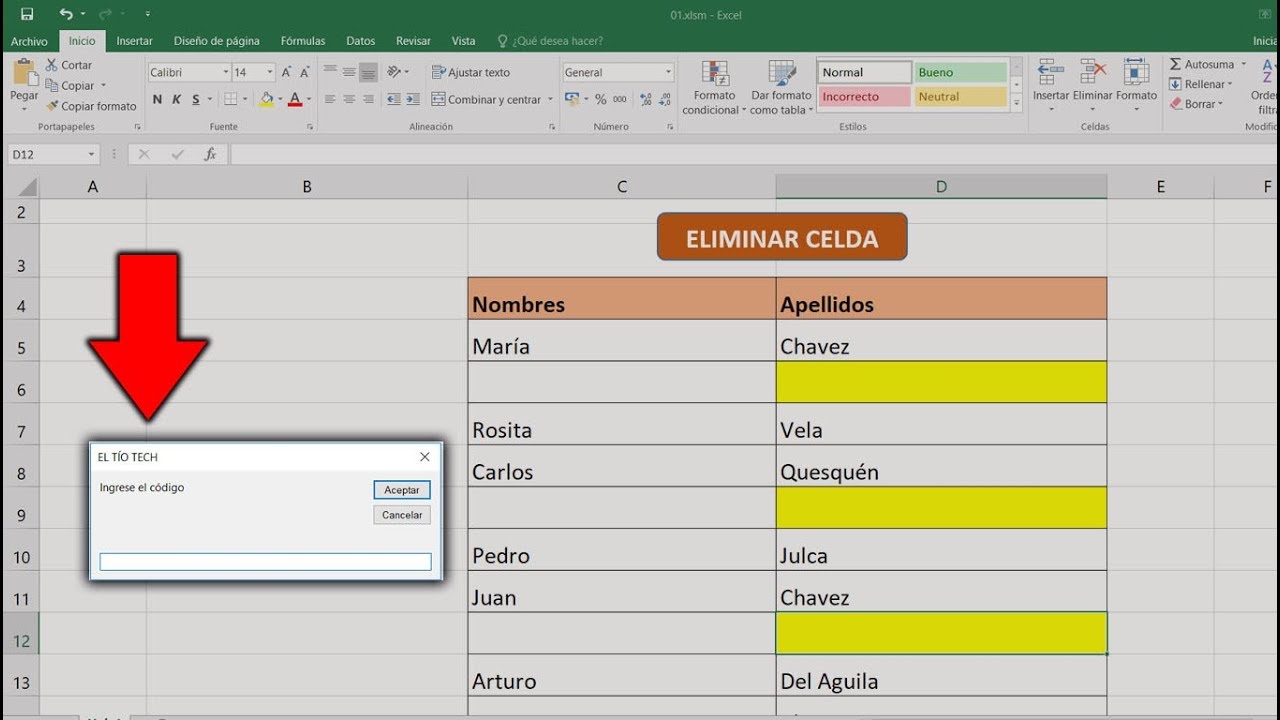The height and width of the screenshot is (720, 1280).
Task: Expand the cell styles gallery
Action: [x=1017, y=103]
